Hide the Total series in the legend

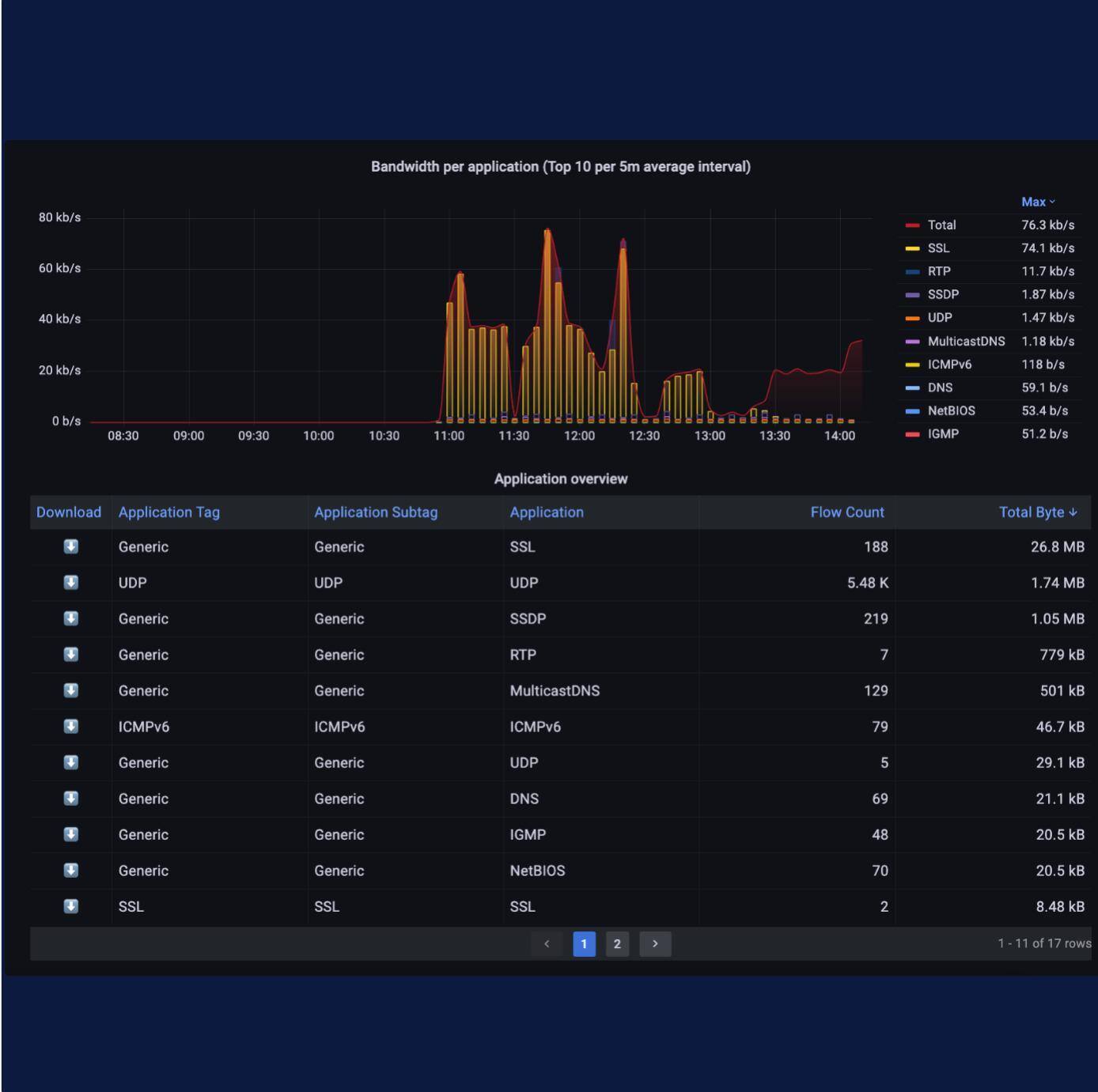941,225
